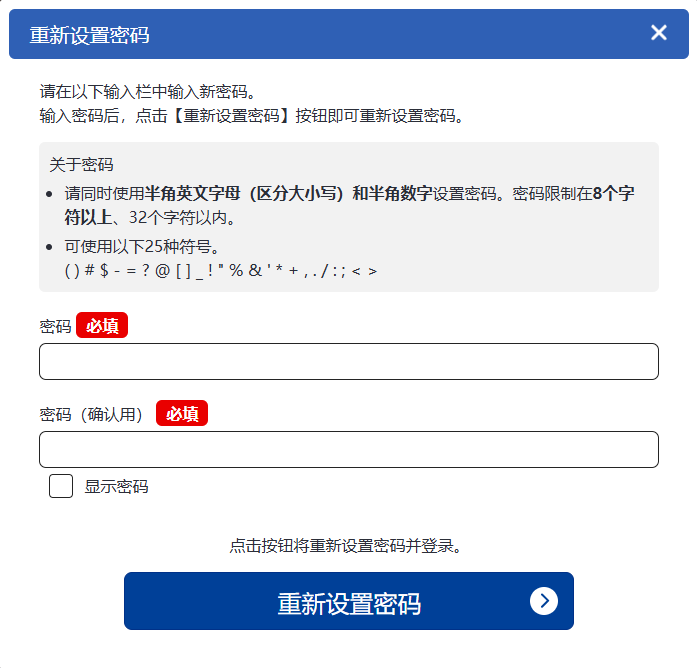Close the 重新设置密码 dialog with X
697x668 pixels.
tap(659, 33)
